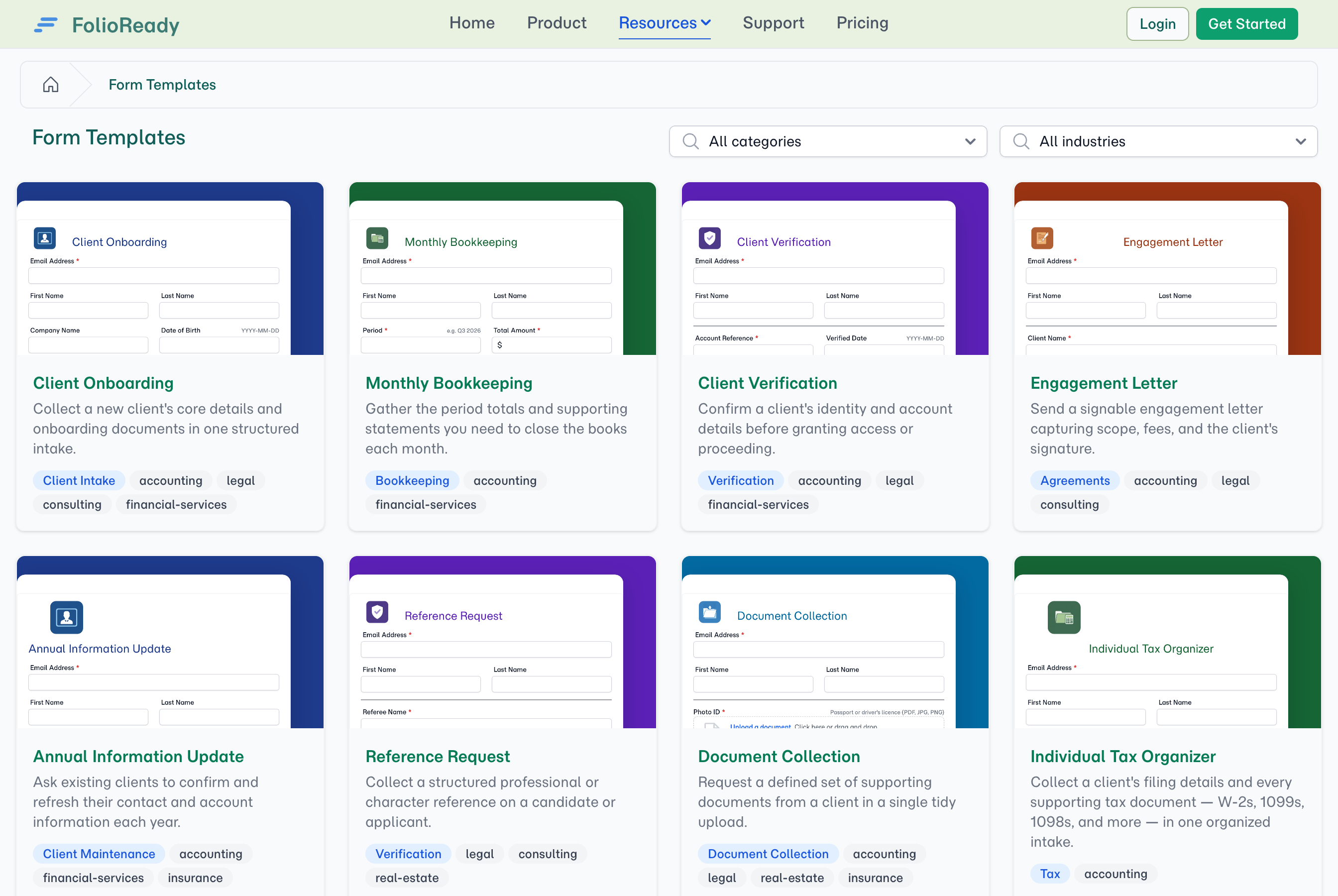Open the Pricing nav item
This screenshot has width=1338, height=896.
pos(862,23)
